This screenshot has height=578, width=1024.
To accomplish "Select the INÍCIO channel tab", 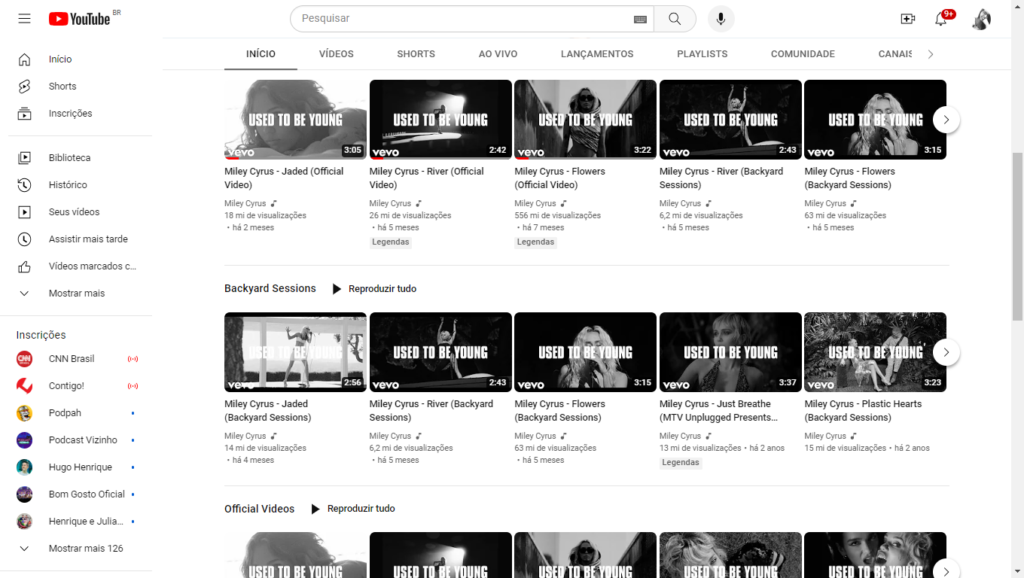I will pos(261,54).
